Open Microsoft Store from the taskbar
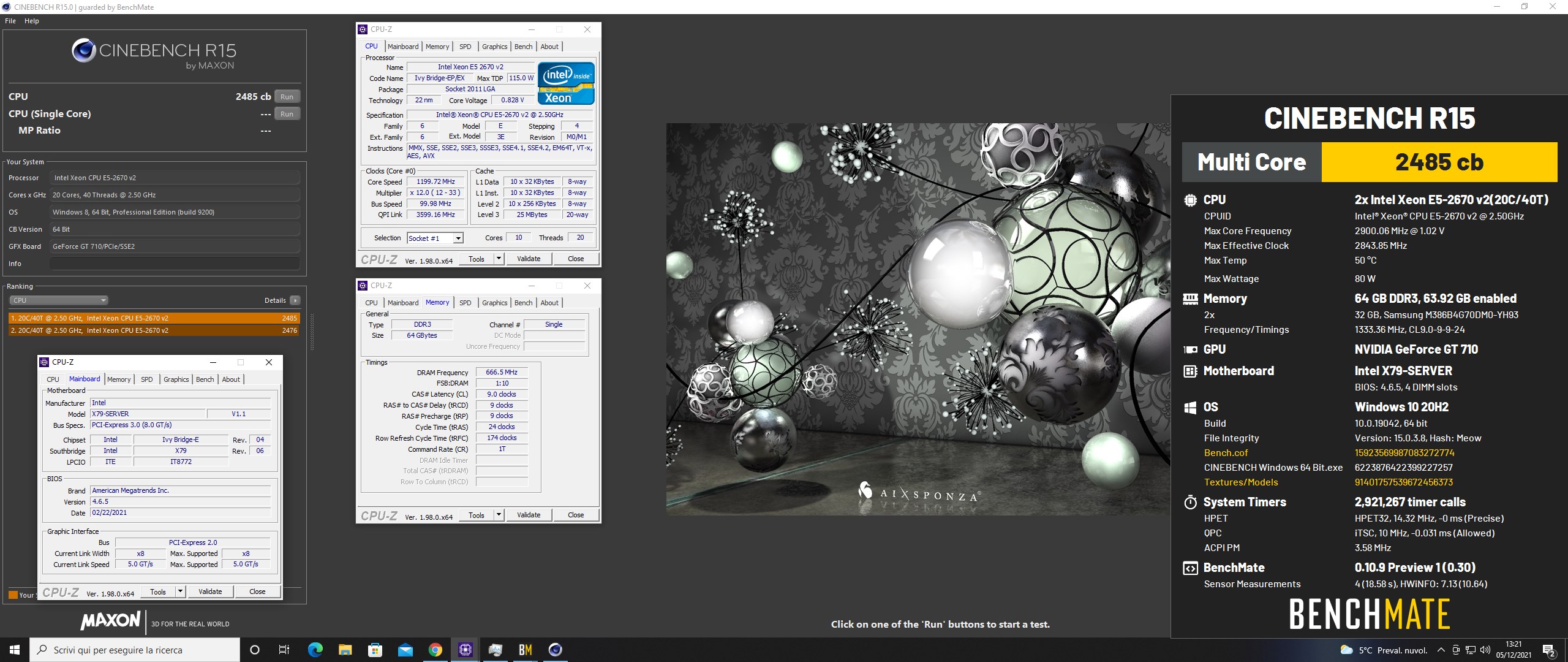The height and width of the screenshot is (662, 1568). [375, 650]
